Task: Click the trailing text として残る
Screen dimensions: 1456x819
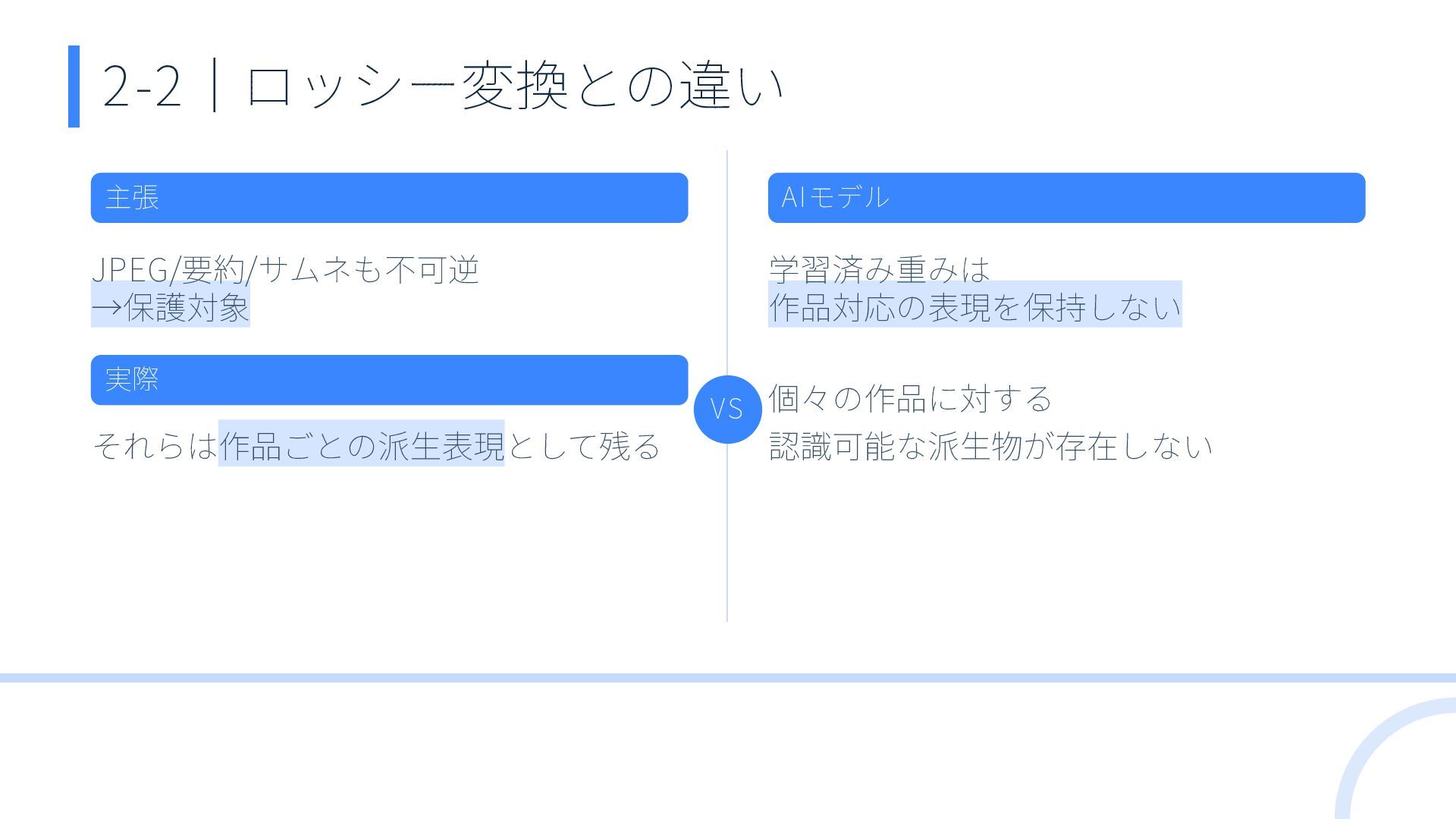Action: (x=583, y=445)
